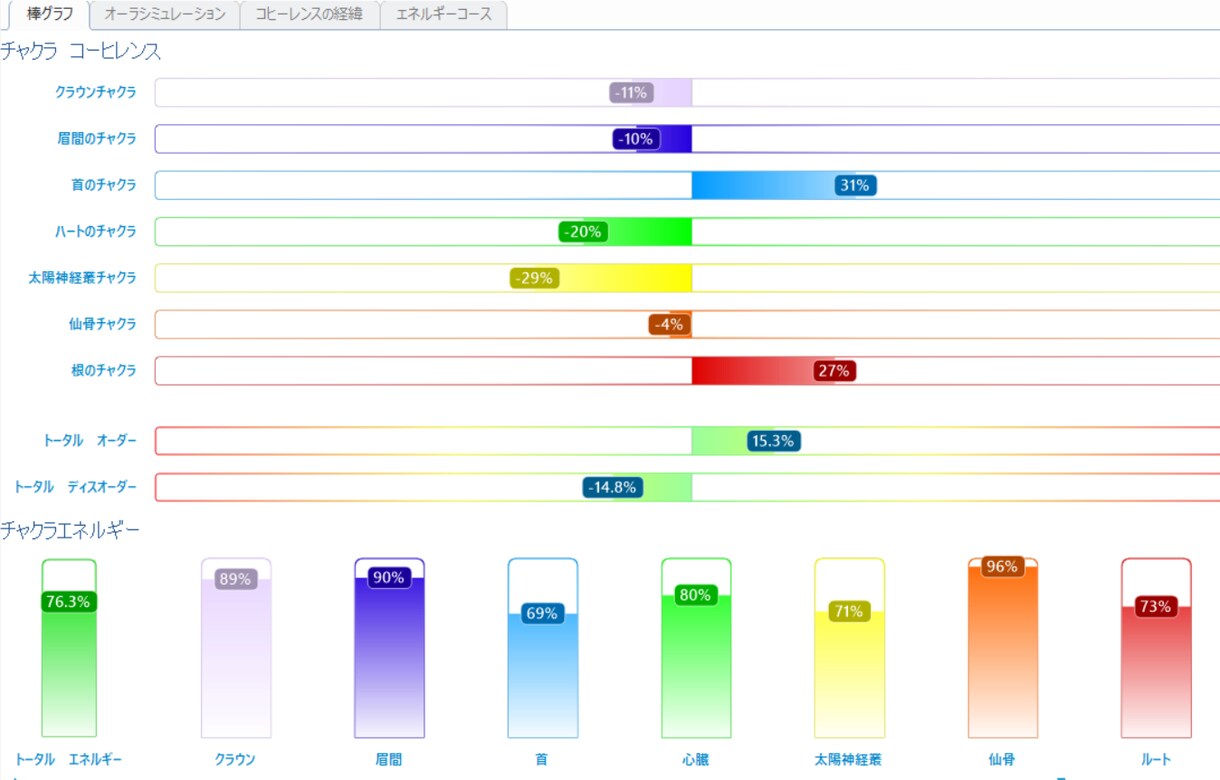
Task: Click the チャクラエネルギー heading
Action: (x=70, y=530)
